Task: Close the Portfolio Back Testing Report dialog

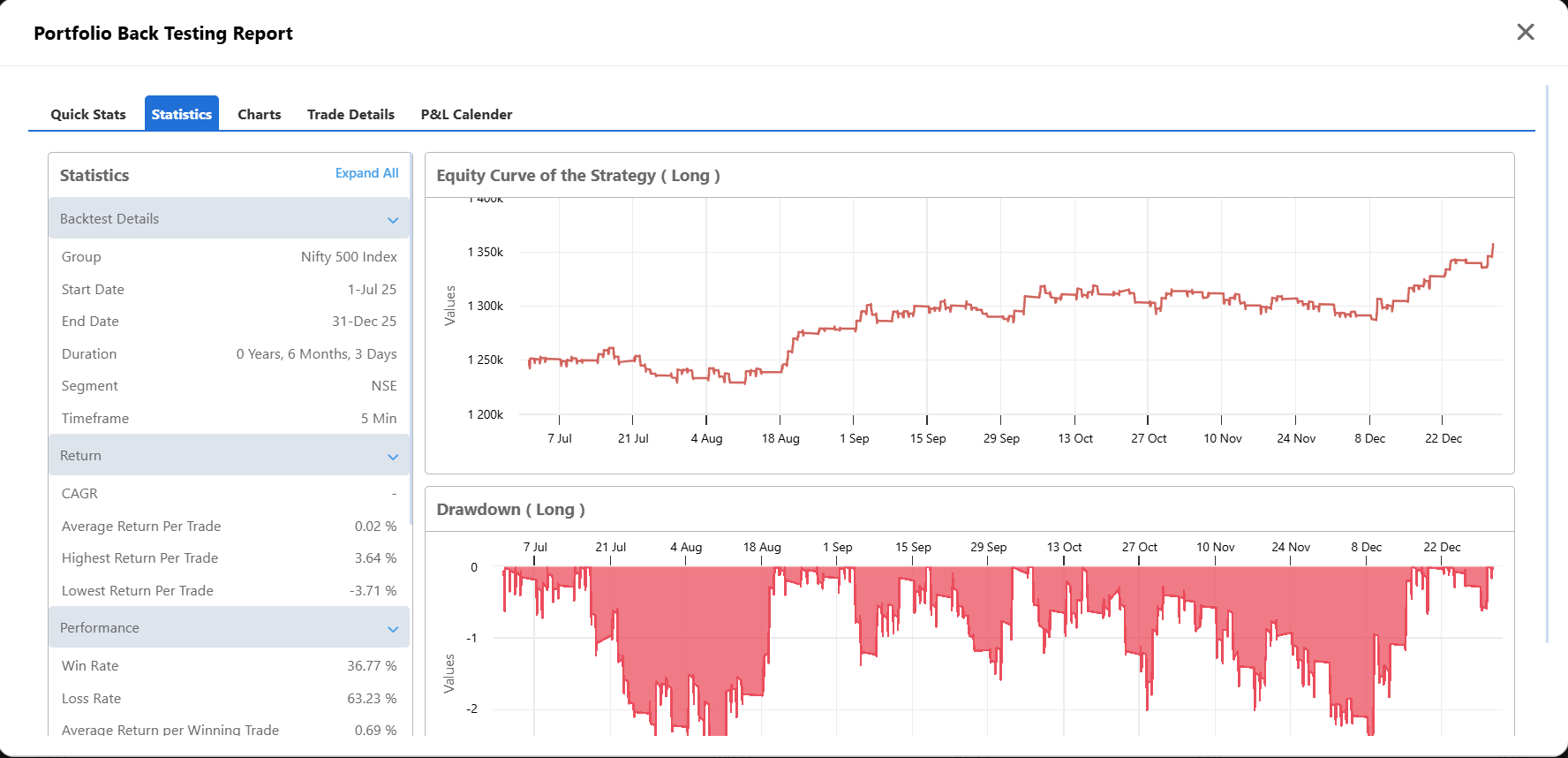Action: point(1525,32)
